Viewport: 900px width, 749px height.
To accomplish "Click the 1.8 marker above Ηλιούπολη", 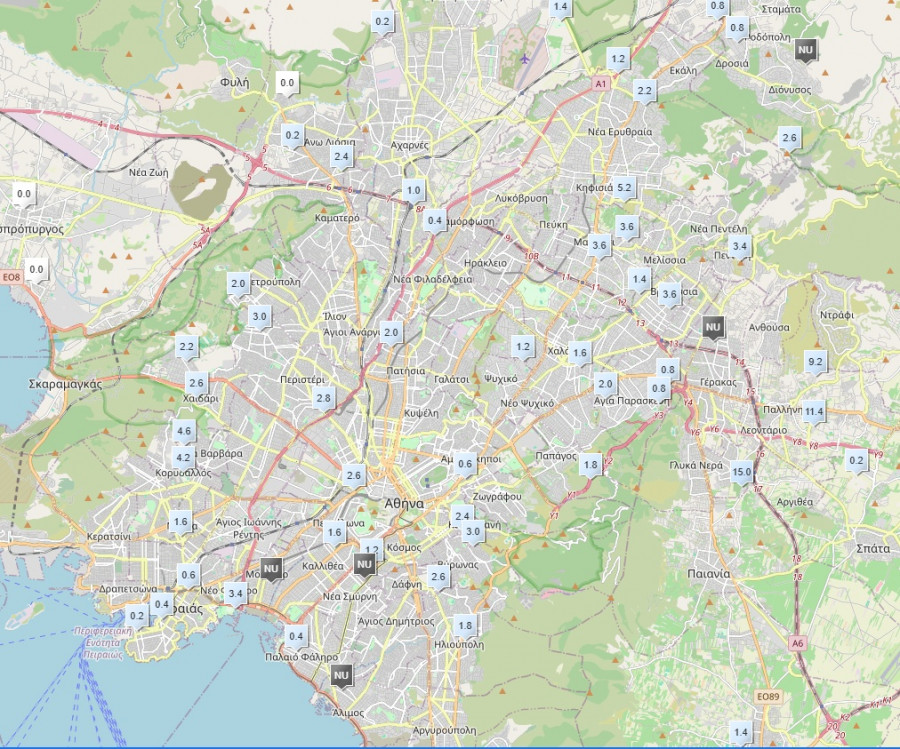I will tap(465, 626).
